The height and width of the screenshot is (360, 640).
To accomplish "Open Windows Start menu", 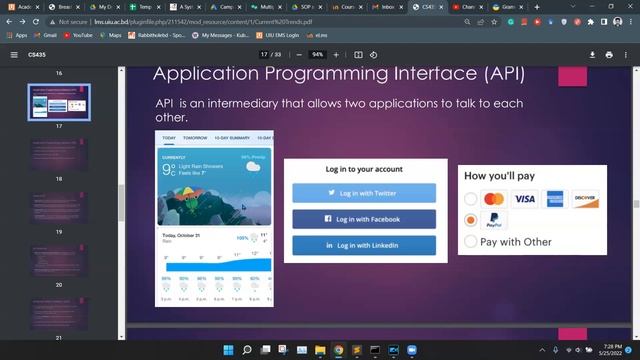I will (x=229, y=350).
